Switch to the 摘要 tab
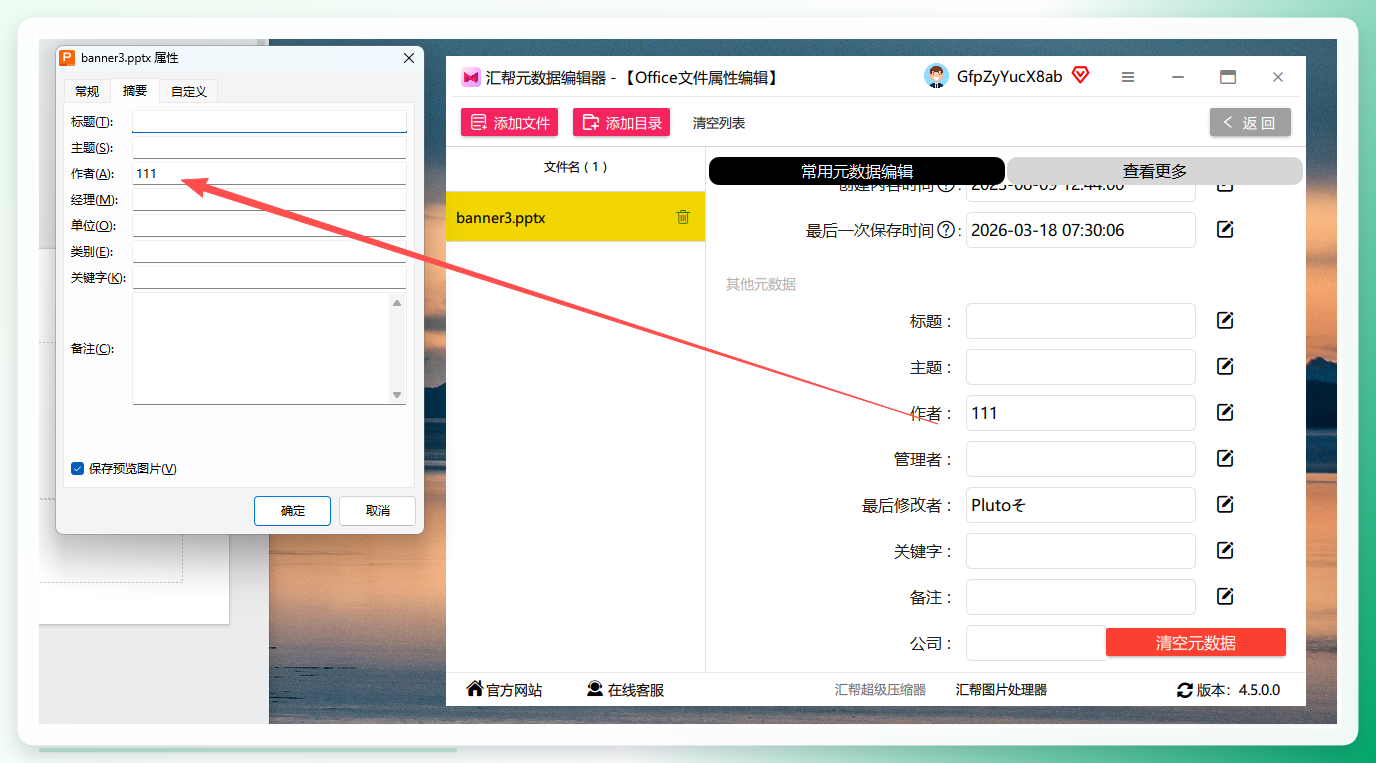1376x763 pixels. point(135,90)
